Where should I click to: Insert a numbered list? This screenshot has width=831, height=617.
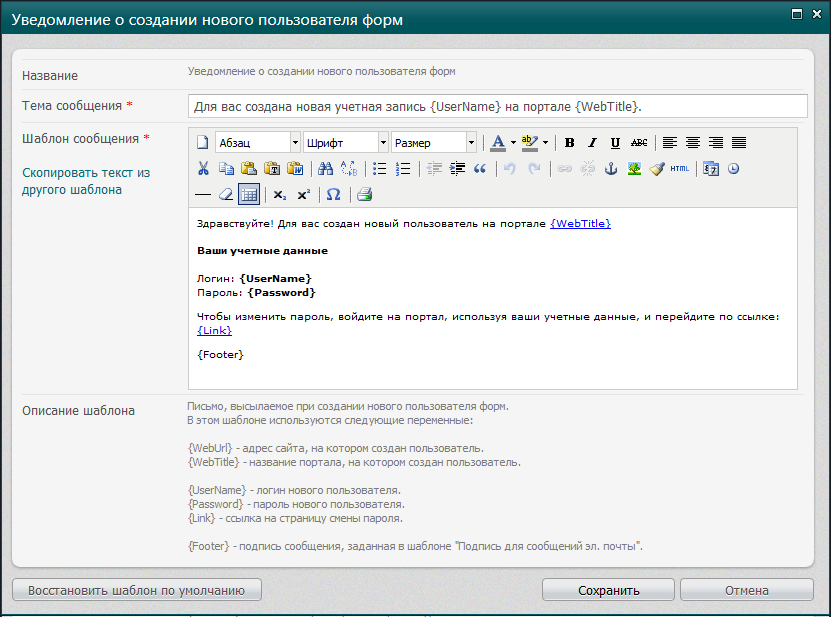coord(403,169)
